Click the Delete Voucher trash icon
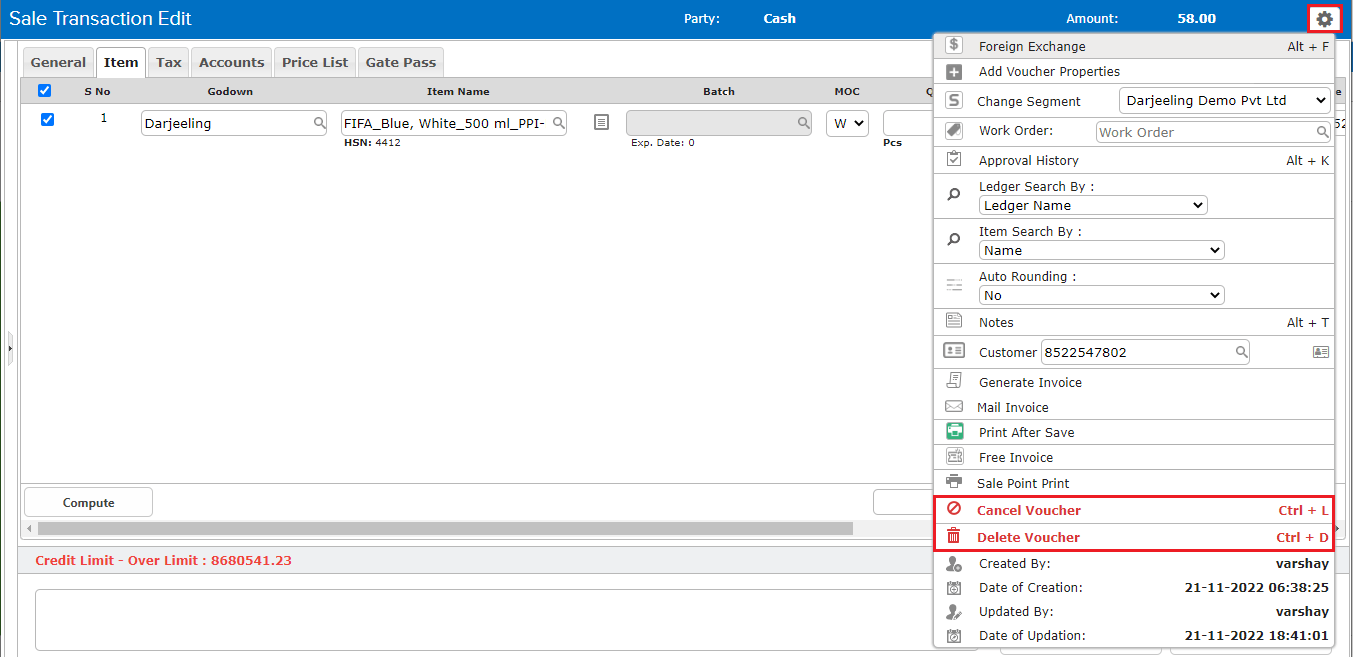The height and width of the screenshot is (657, 1353). 954,536
